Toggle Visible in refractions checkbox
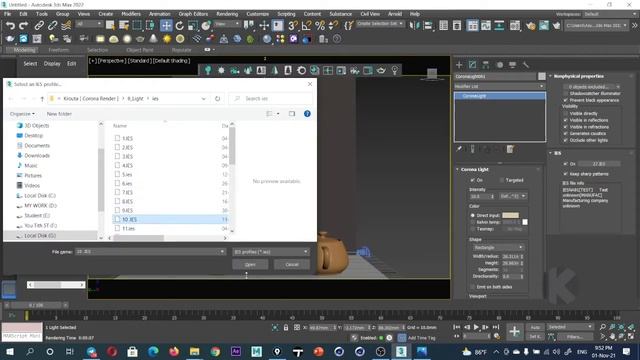640x360 pixels. click(x=566, y=127)
